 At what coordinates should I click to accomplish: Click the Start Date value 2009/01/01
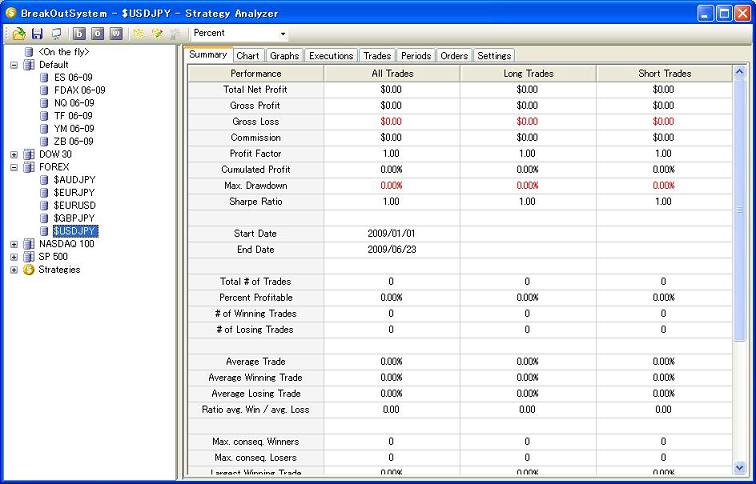[x=391, y=234]
